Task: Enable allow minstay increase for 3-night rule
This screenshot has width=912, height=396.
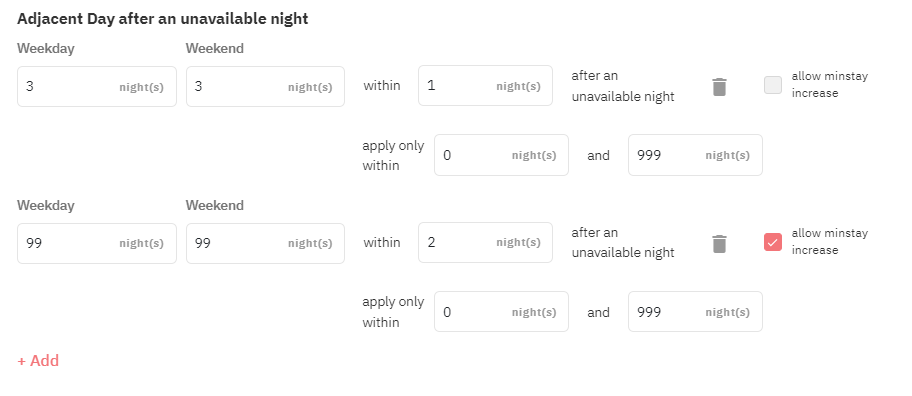Action: click(772, 85)
